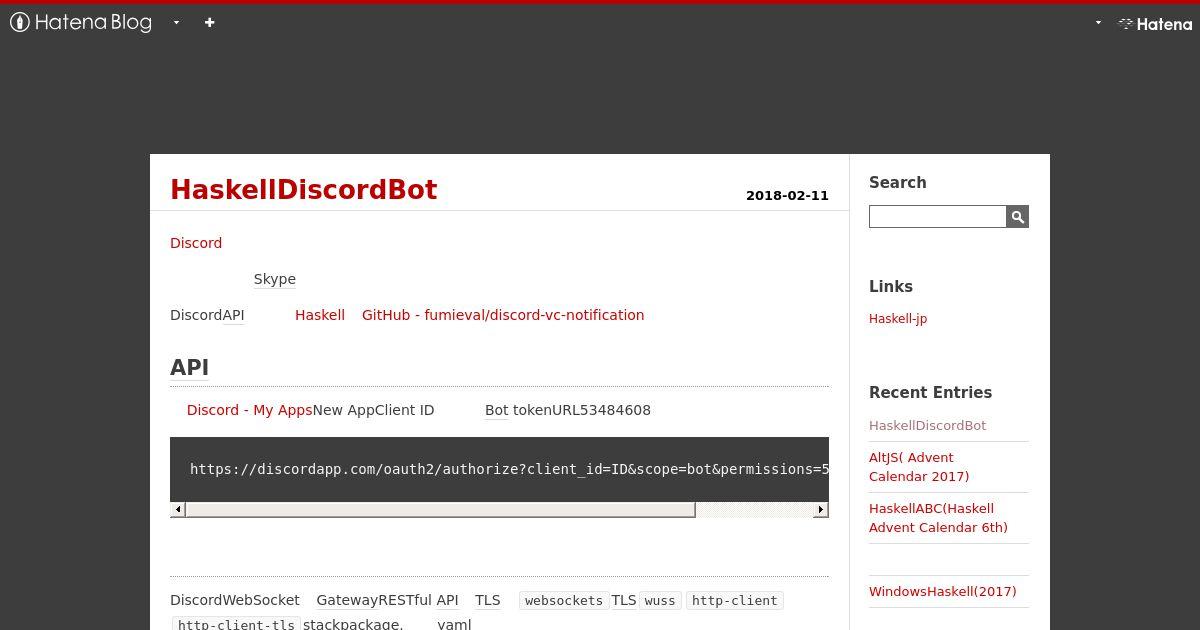Click the Search sidebar heading

pyautogui.click(x=897, y=182)
